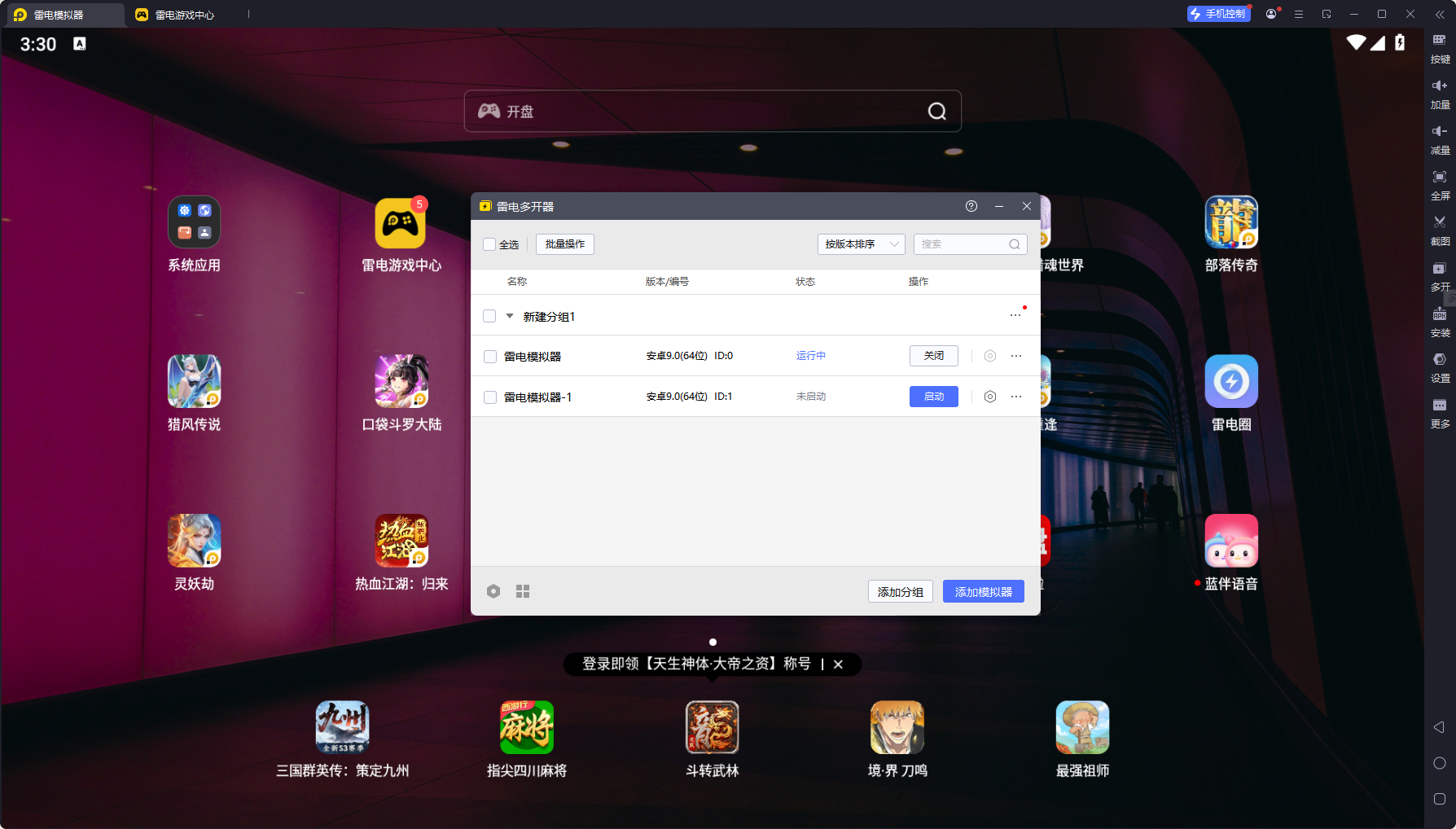Switch to grid arrangement icon in multi-opener
Image resolution: width=1456 pixels, height=829 pixels.
pyautogui.click(x=523, y=591)
